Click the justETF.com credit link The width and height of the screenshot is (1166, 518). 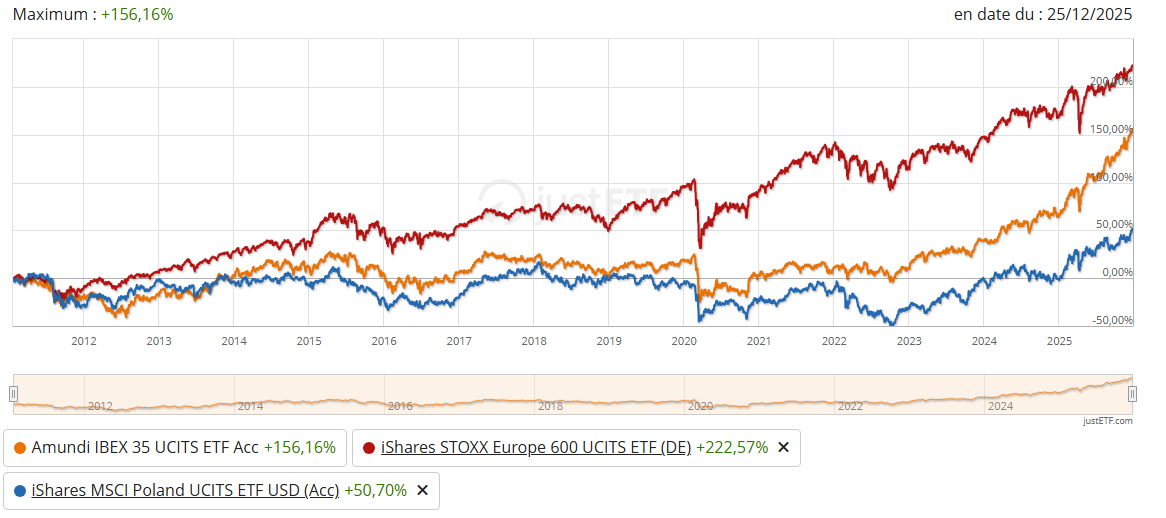(x=1108, y=421)
